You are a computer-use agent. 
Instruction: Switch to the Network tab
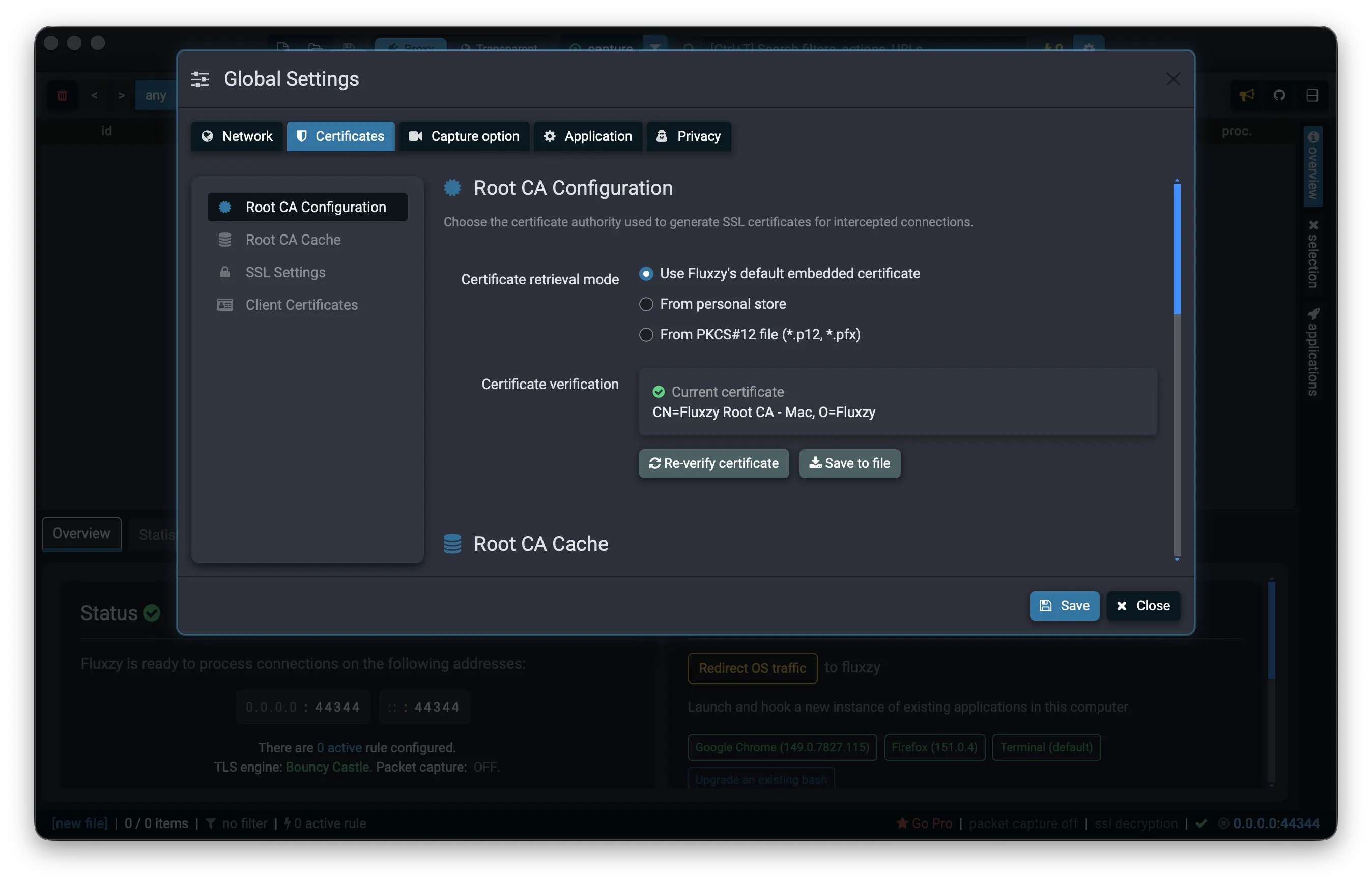236,136
